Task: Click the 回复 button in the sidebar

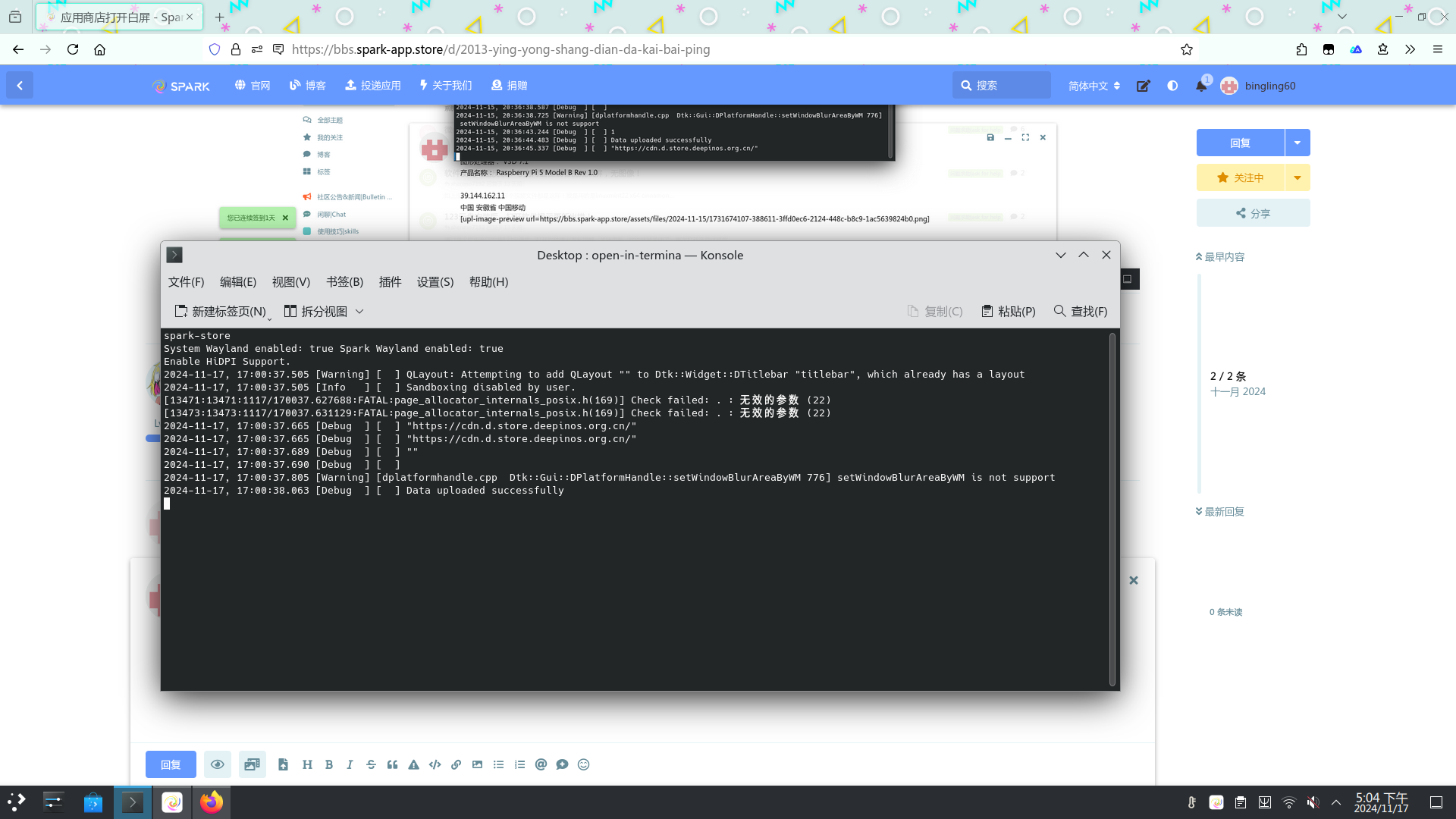Action: pos(1240,143)
